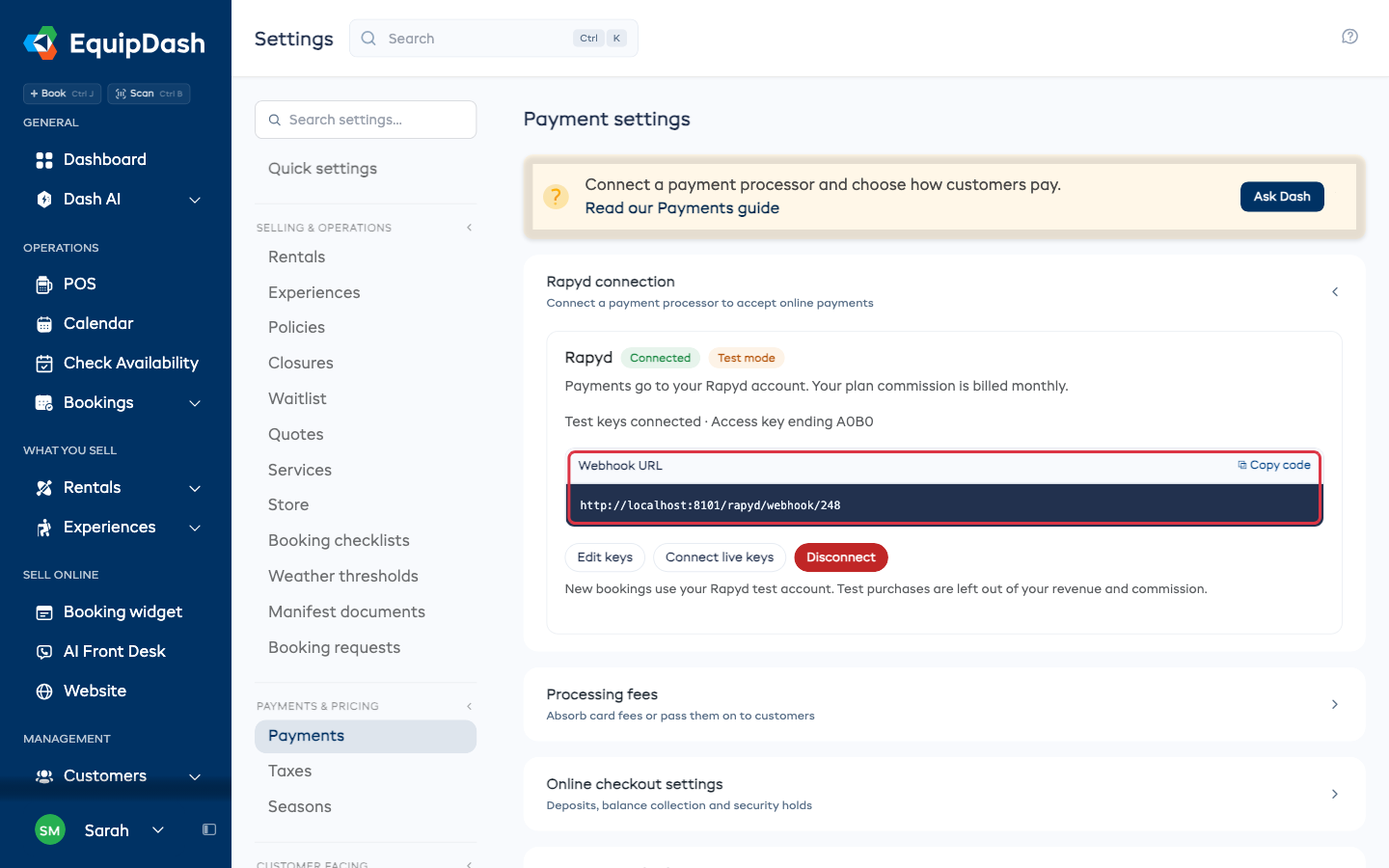
Task: Click the top Search bar
Action: (494, 39)
